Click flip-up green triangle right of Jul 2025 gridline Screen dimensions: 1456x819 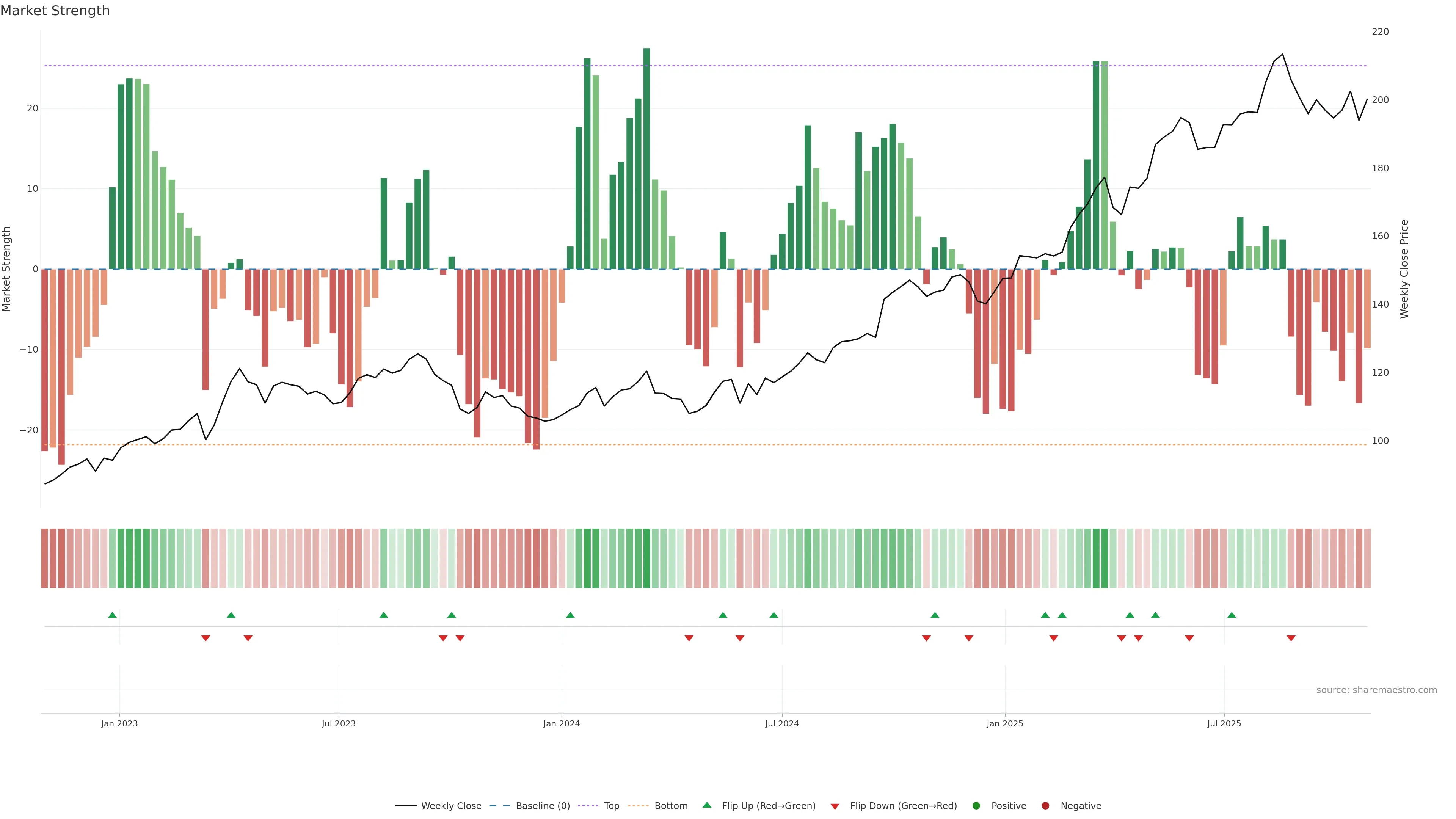[1232, 615]
